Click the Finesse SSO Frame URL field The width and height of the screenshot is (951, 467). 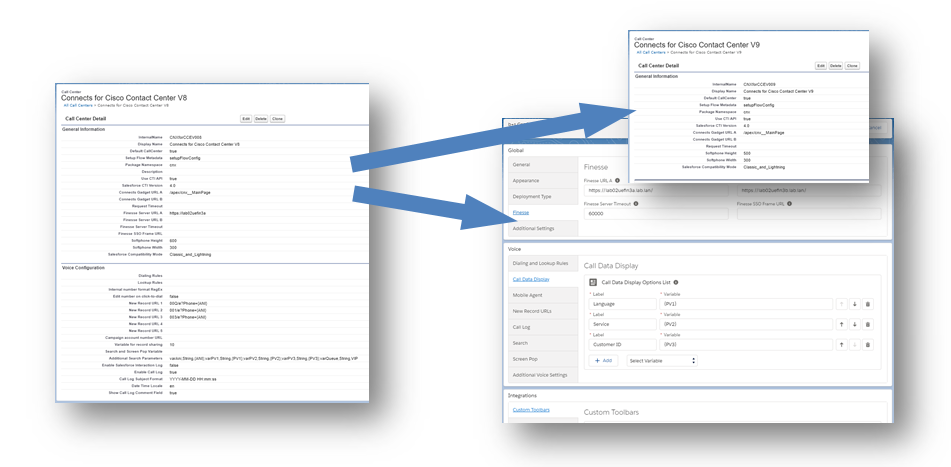click(x=809, y=214)
